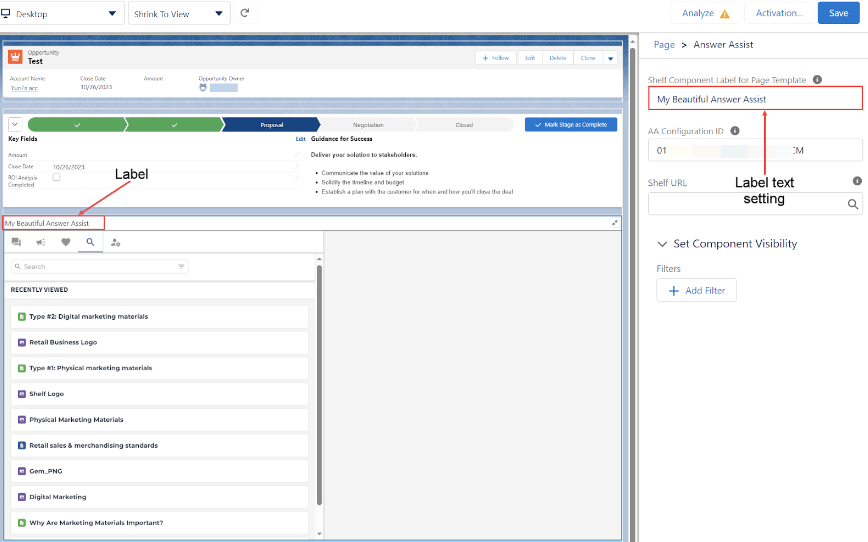This screenshot has height=542, width=868.
Task: Click the Digital marketing materials item icon
Action: pos(22,317)
